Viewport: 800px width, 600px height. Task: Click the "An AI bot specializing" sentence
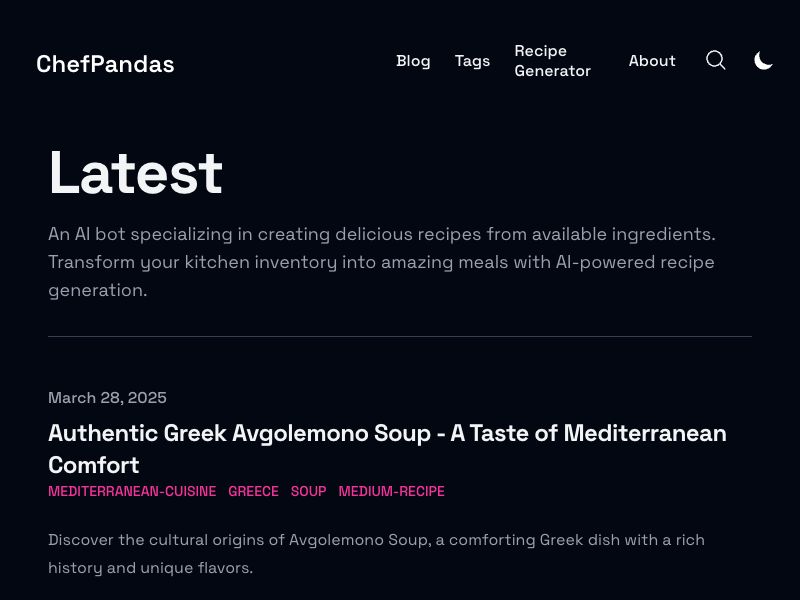381,234
